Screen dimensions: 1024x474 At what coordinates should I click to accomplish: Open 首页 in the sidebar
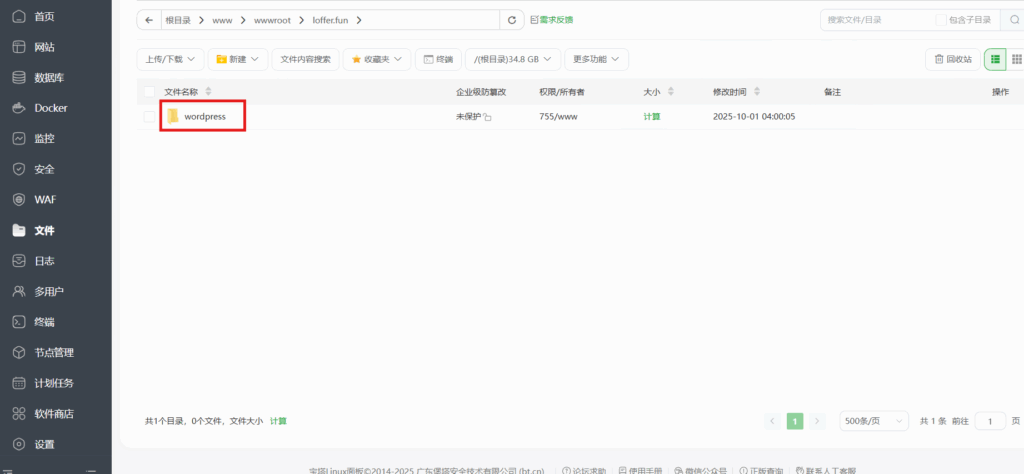pos(44,16)
